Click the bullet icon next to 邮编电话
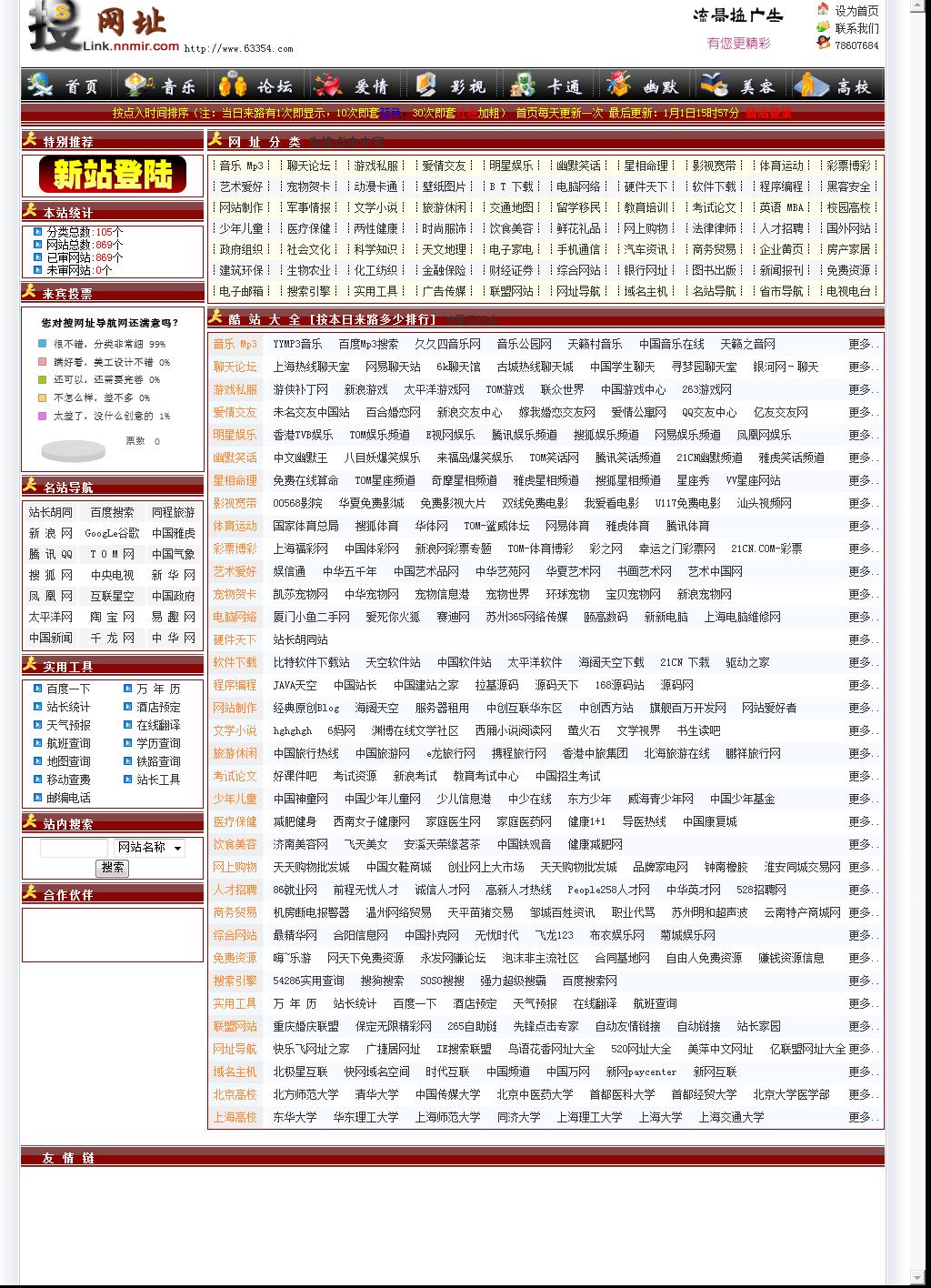This screenshot has height=1288, width=931. click(x=37, y=798)
